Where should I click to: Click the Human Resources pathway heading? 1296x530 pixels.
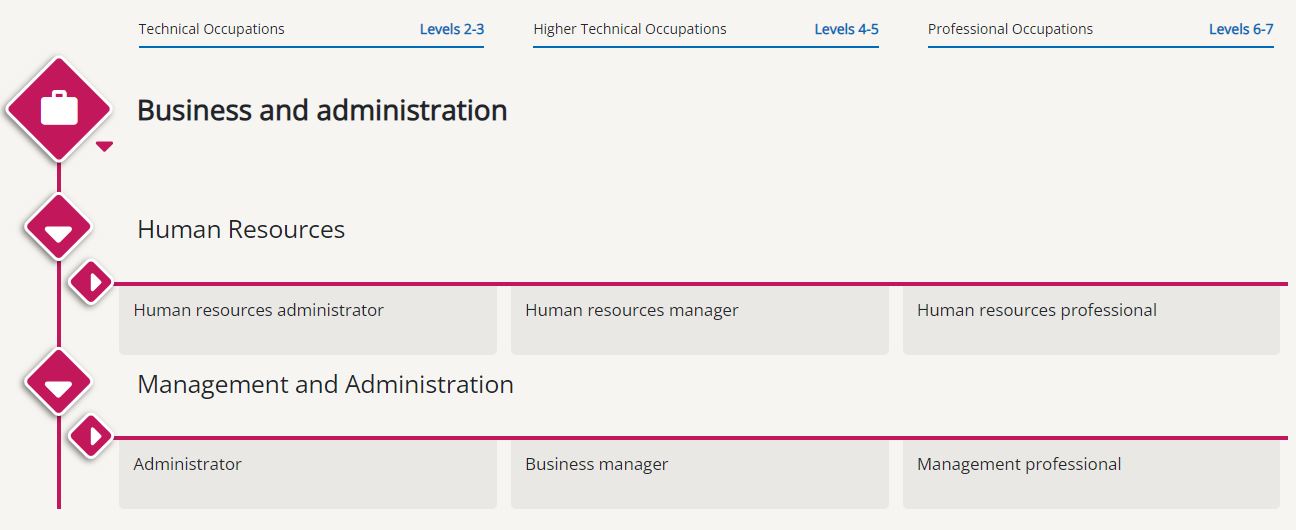(x=241, y=229)
